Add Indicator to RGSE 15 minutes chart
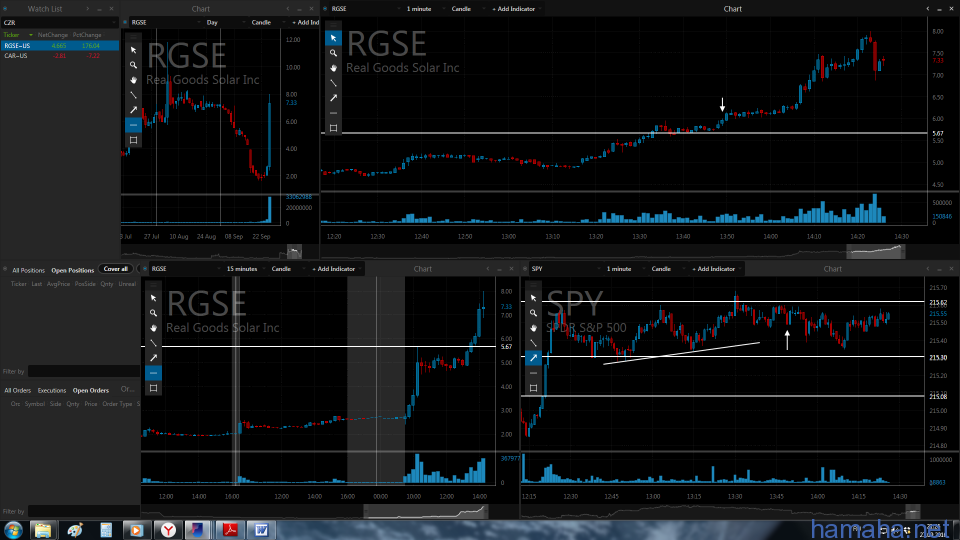The height and width of the screenshot is (540, 960). 334,269
